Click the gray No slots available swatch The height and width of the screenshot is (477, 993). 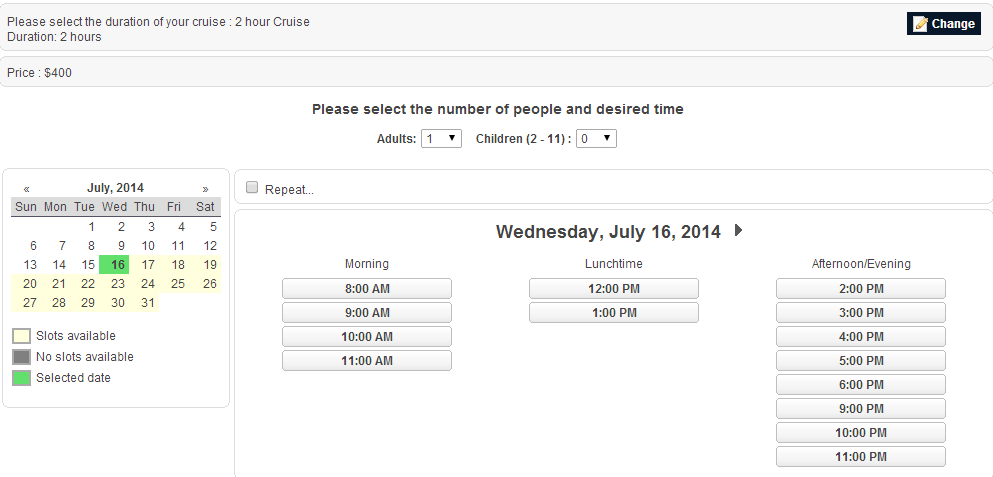tap(21, 357)
